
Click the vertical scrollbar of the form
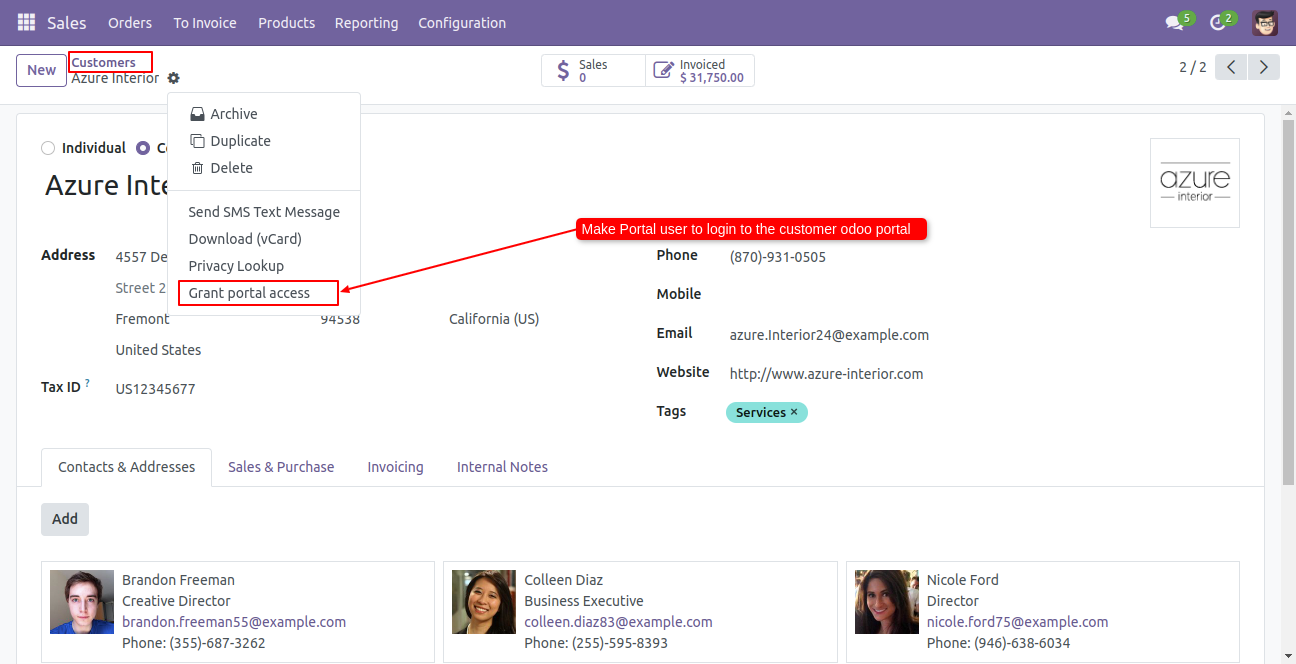[x=1289, y=300]
